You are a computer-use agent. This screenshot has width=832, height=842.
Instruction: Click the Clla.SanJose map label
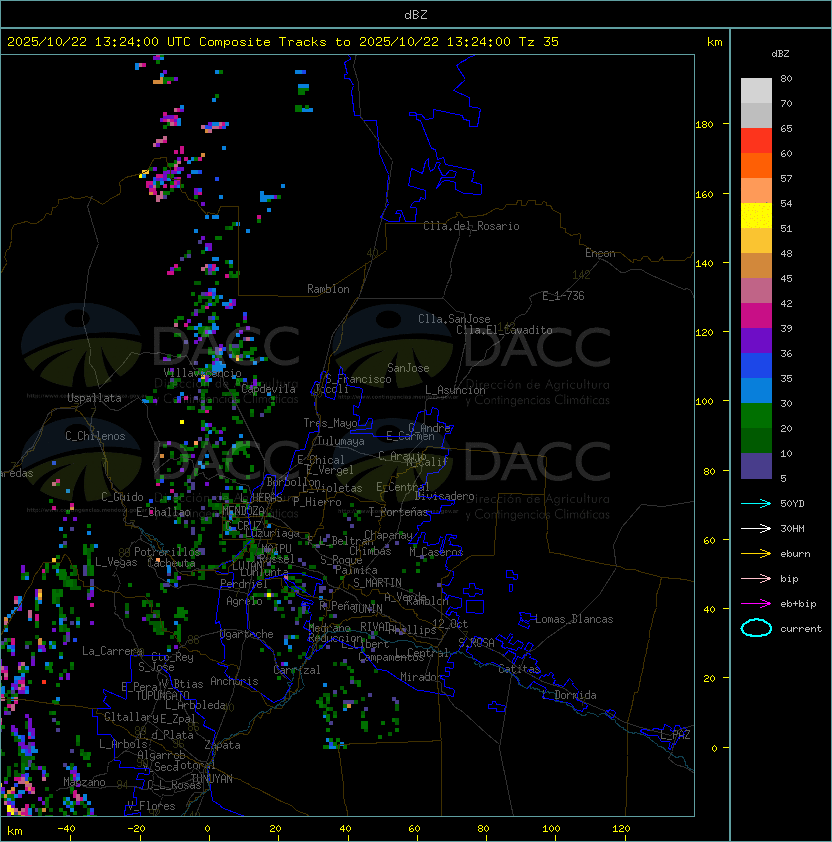454,319
